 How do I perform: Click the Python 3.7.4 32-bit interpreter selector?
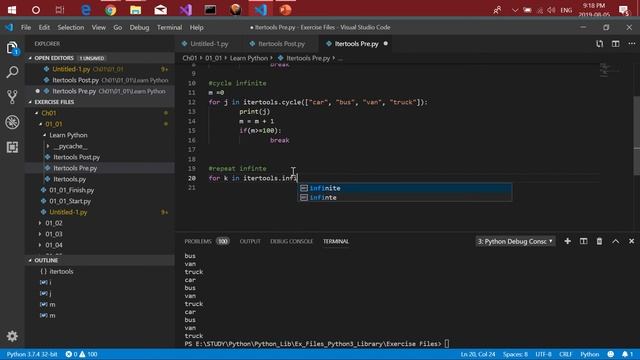click(x=32, y=354)
